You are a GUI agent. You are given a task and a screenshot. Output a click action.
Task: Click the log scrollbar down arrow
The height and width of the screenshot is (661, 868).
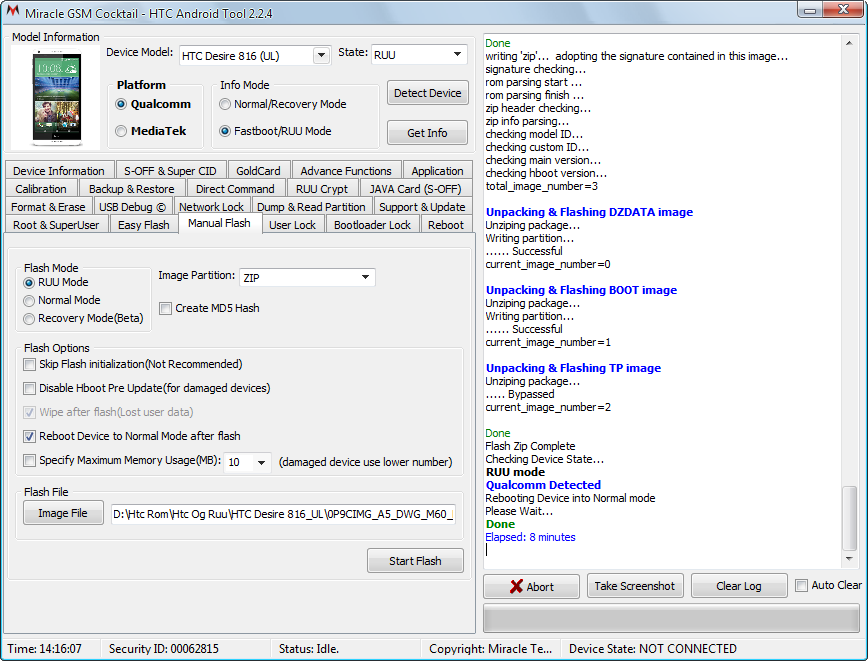[849, 559]
